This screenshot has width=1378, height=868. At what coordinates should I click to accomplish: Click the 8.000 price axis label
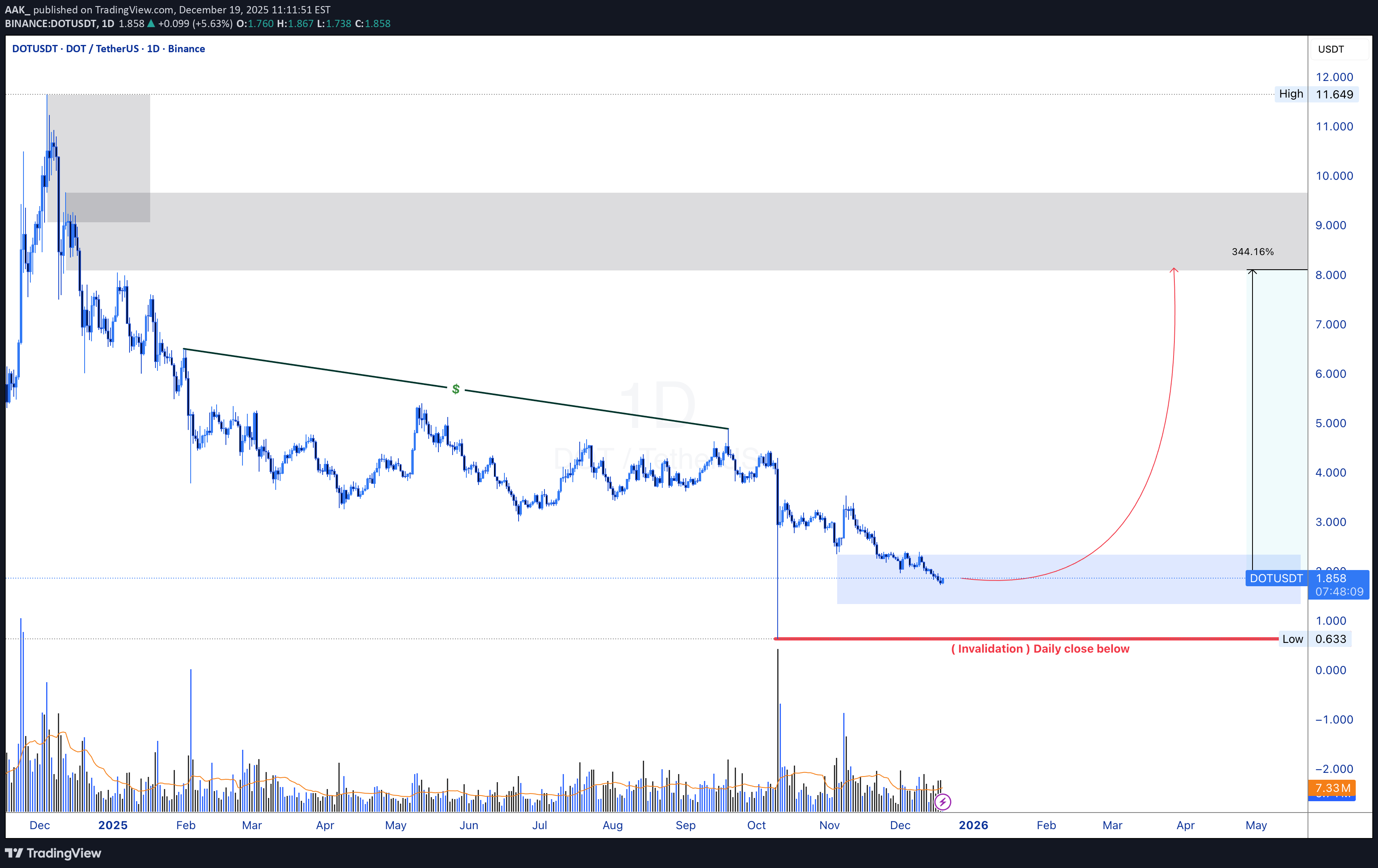point(1331,274)
